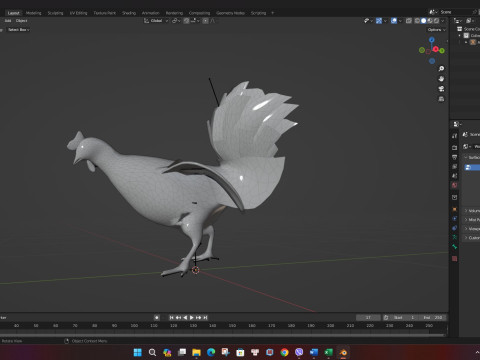Open the Collection properties tab icon

pyautogui.click(x=454, y=197)
